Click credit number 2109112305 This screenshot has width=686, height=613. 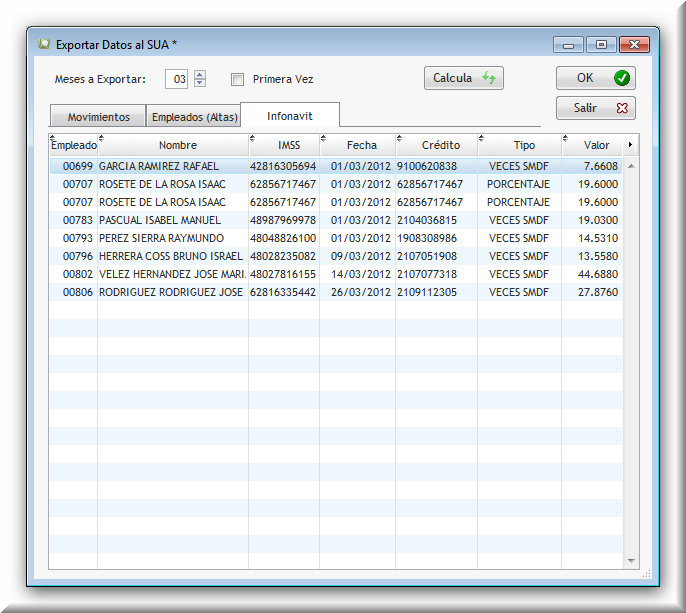427,292
